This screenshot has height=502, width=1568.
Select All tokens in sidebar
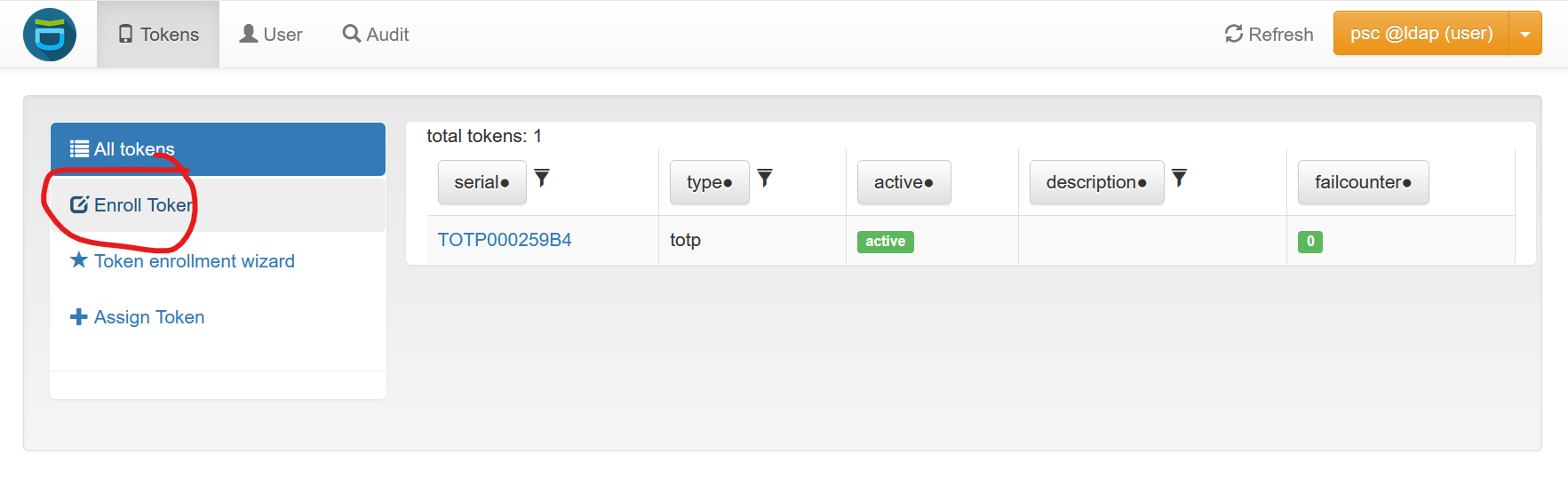point(218,149)
